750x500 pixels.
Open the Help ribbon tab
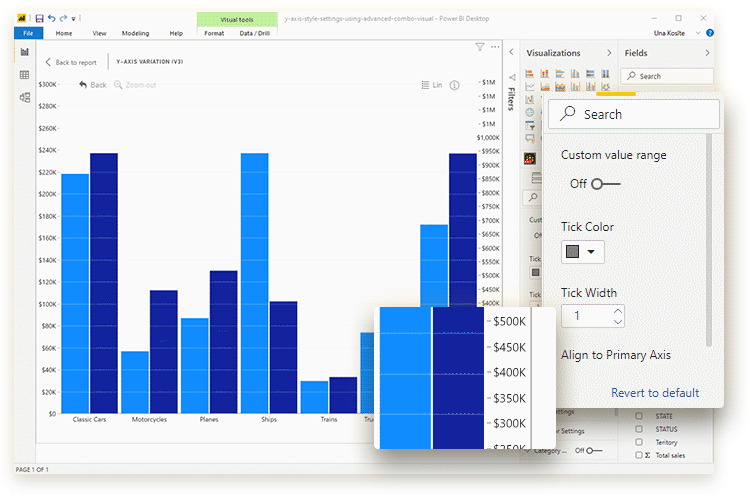pyautogui.click(x=176, y=33)
